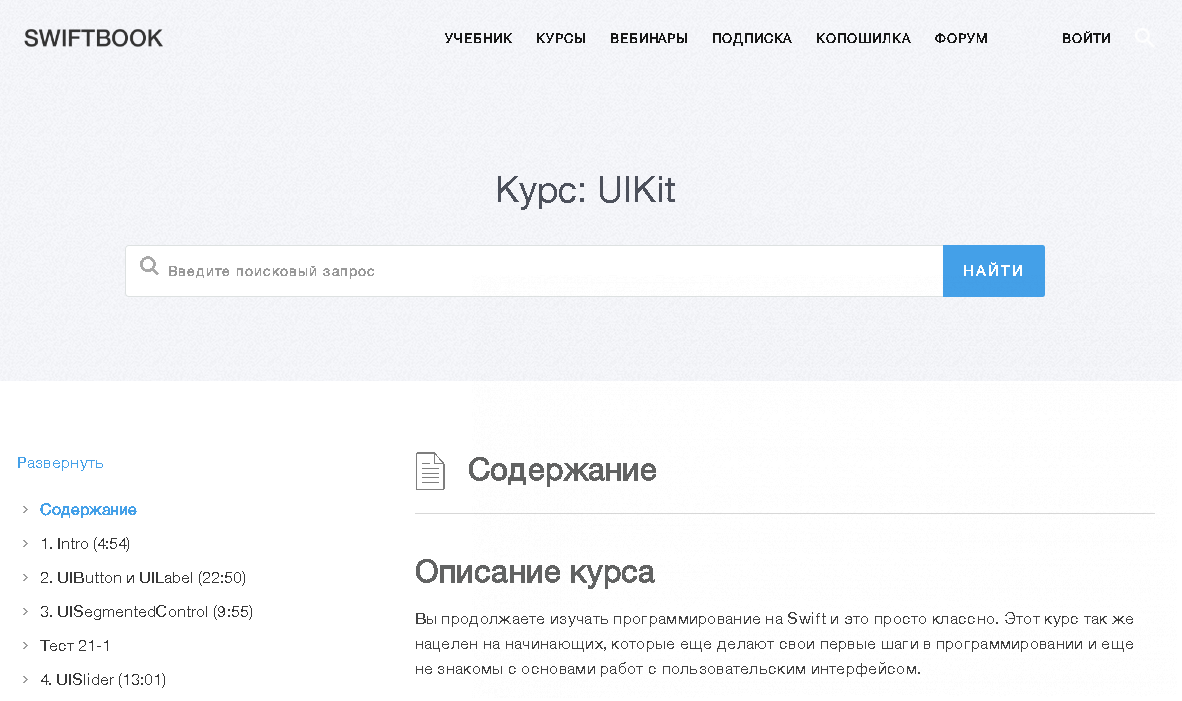The width and height of the screenshot is (1182, 701).
Task: Click the Развернуть link in sidebar
Action: pyautogui.click(x=60, y=463)
